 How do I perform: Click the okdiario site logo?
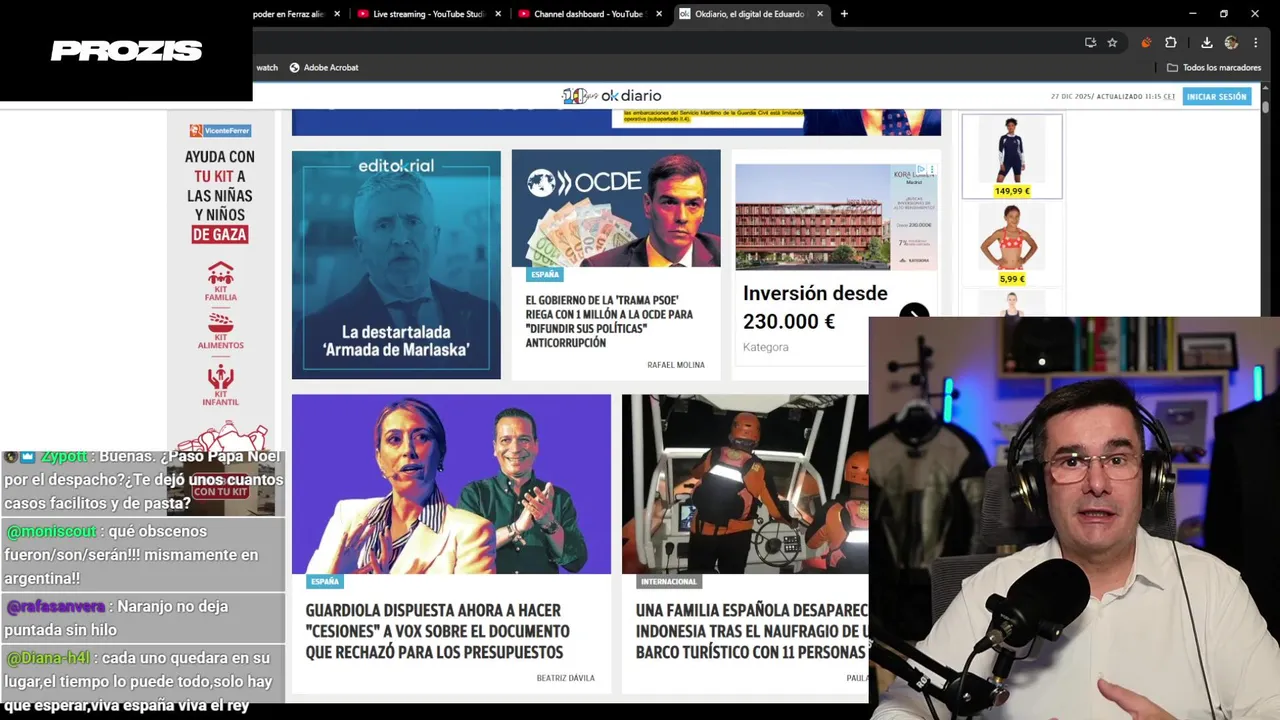611,96
